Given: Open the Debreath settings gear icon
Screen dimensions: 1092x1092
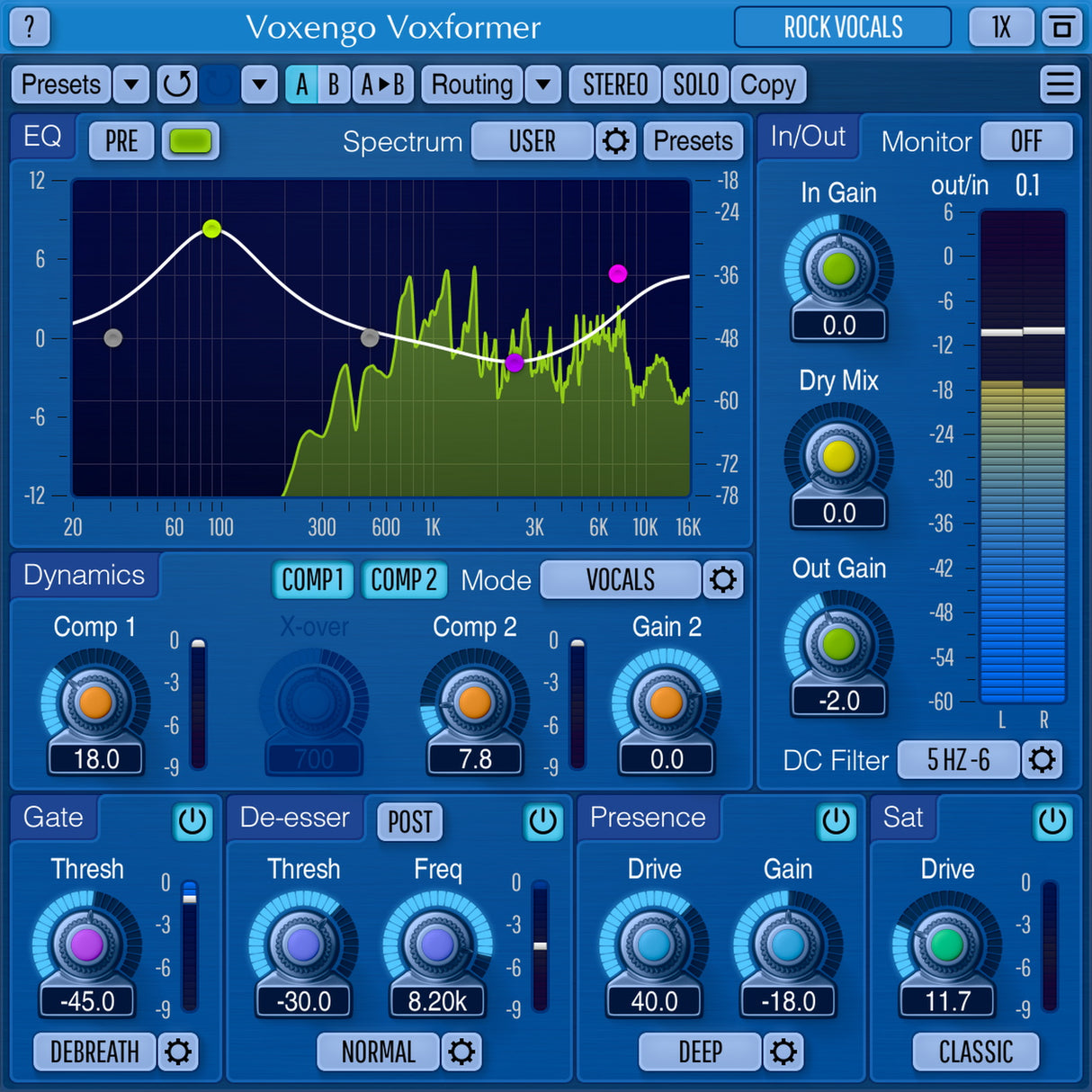Looking at the screenshot, I should [178, 1052].
